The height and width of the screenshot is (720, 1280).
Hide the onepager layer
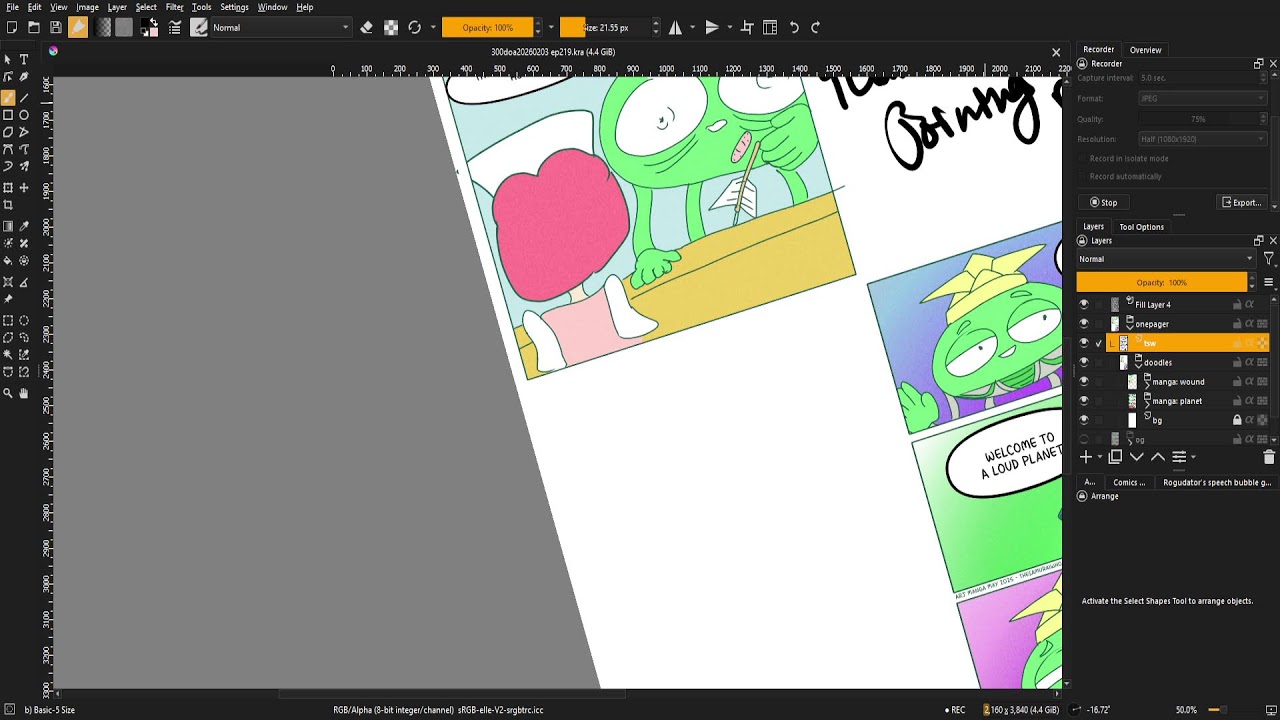[x=1084, y=324]
